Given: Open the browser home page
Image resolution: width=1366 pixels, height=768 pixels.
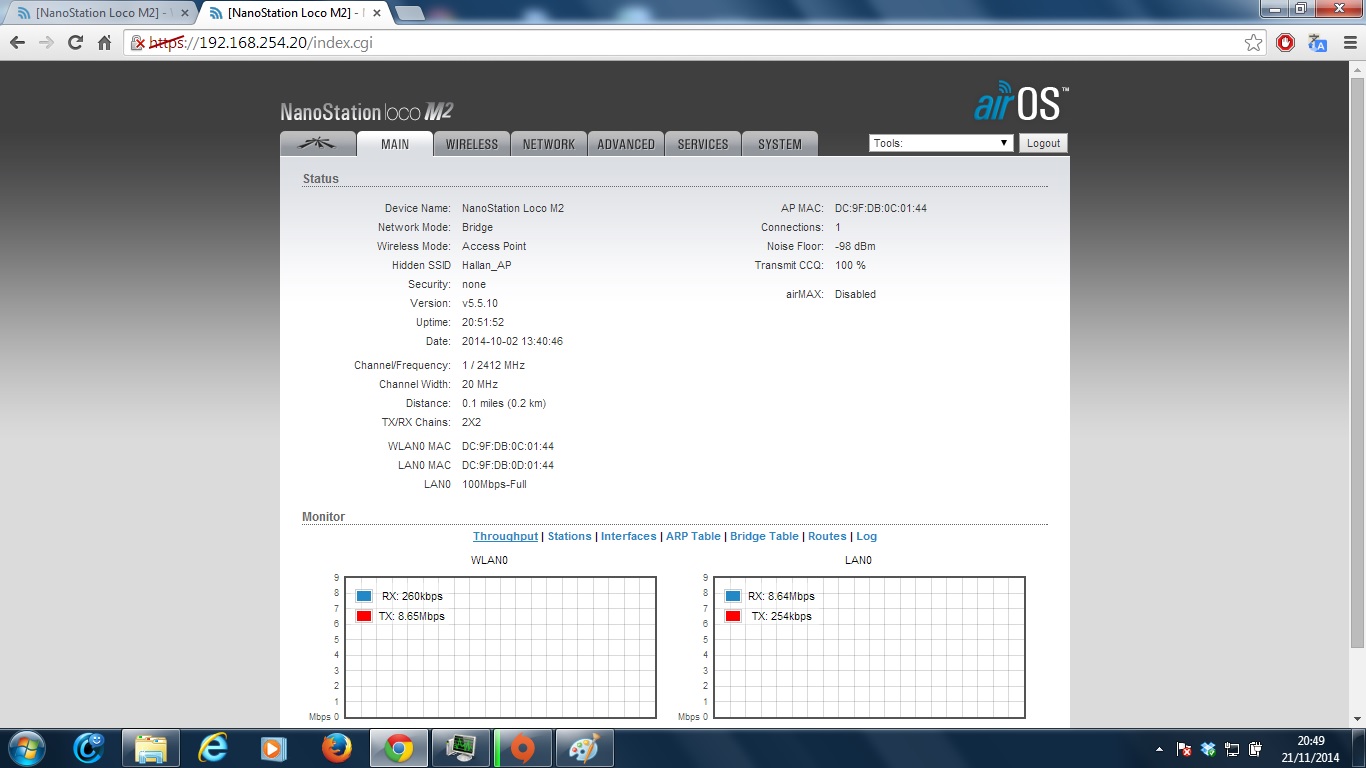Looking at the screenshot, I should pyautogui.click(x=104, y=43).
